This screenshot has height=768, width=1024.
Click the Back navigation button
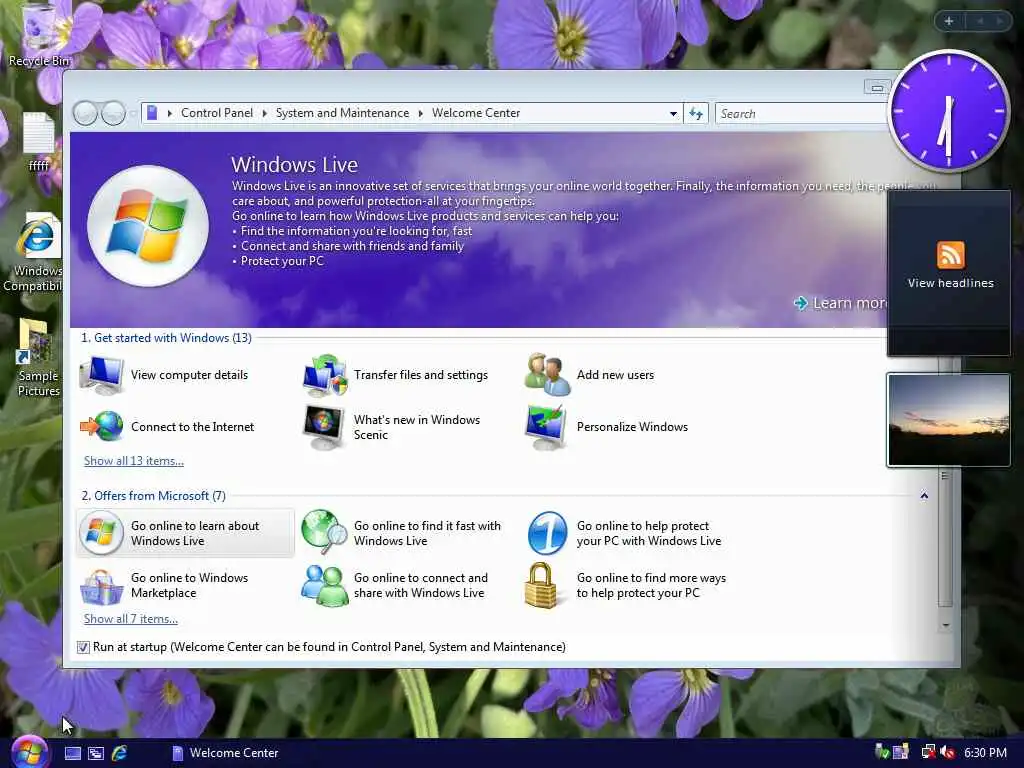85,113
